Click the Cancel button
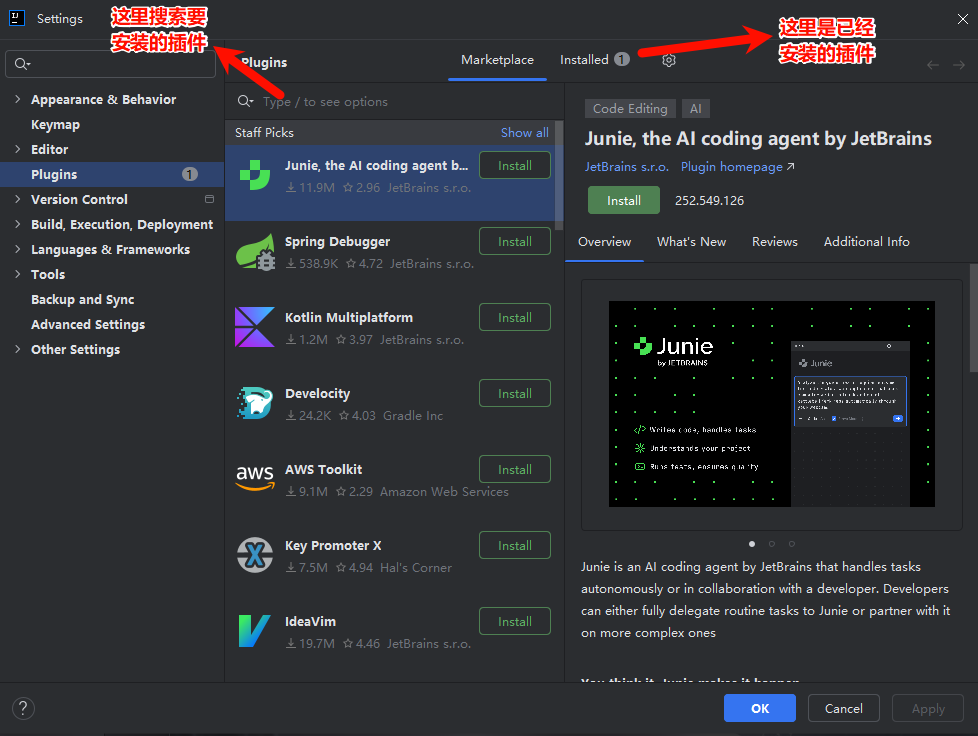Image resolution: width=978 pixels, height=736 pixels. (x=843, y=709)
